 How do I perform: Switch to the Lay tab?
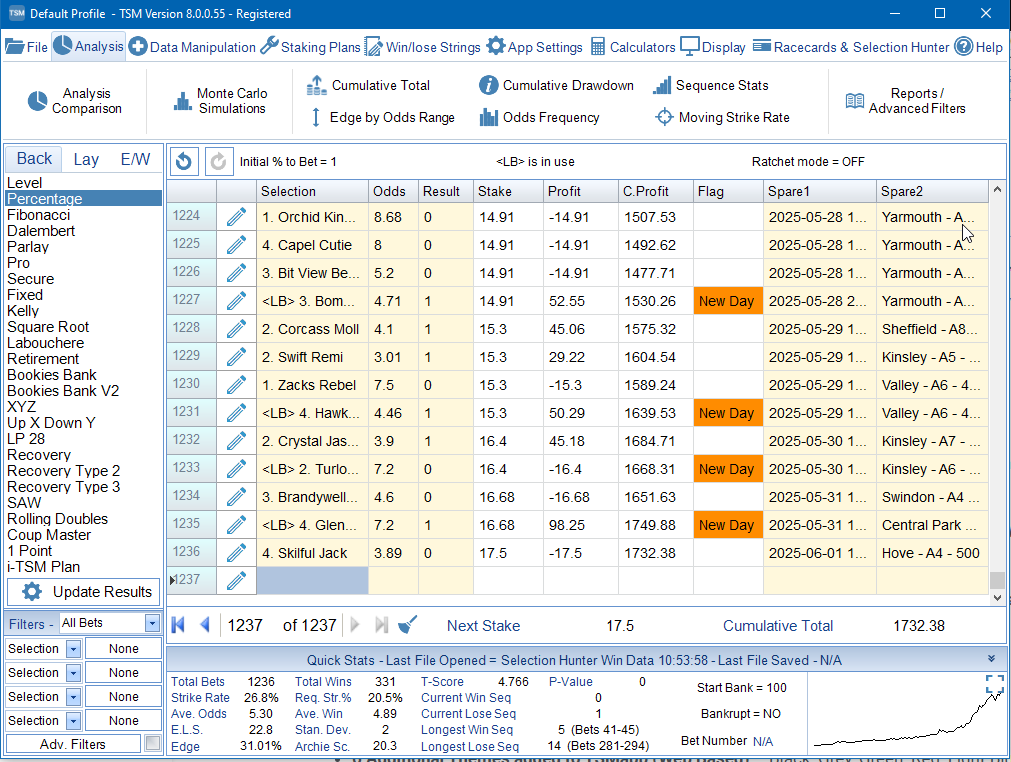[x=86, y=159]
